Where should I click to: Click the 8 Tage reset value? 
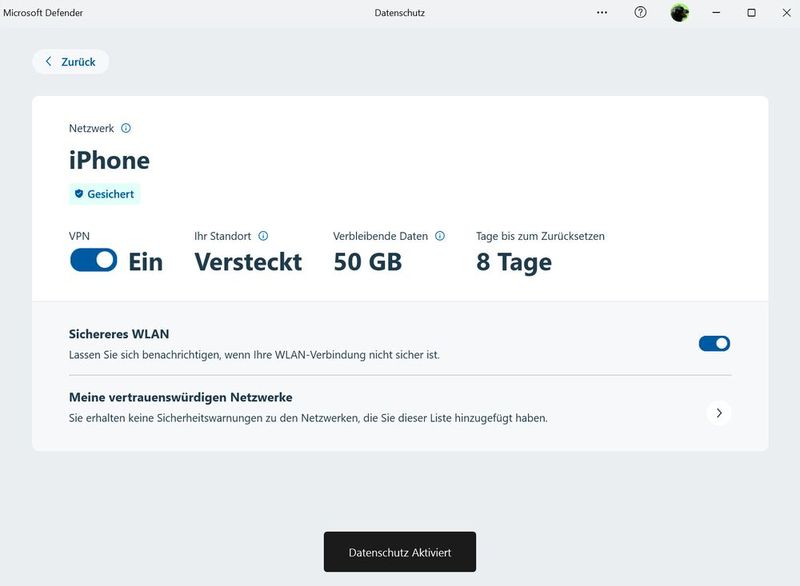click(514, 263)
